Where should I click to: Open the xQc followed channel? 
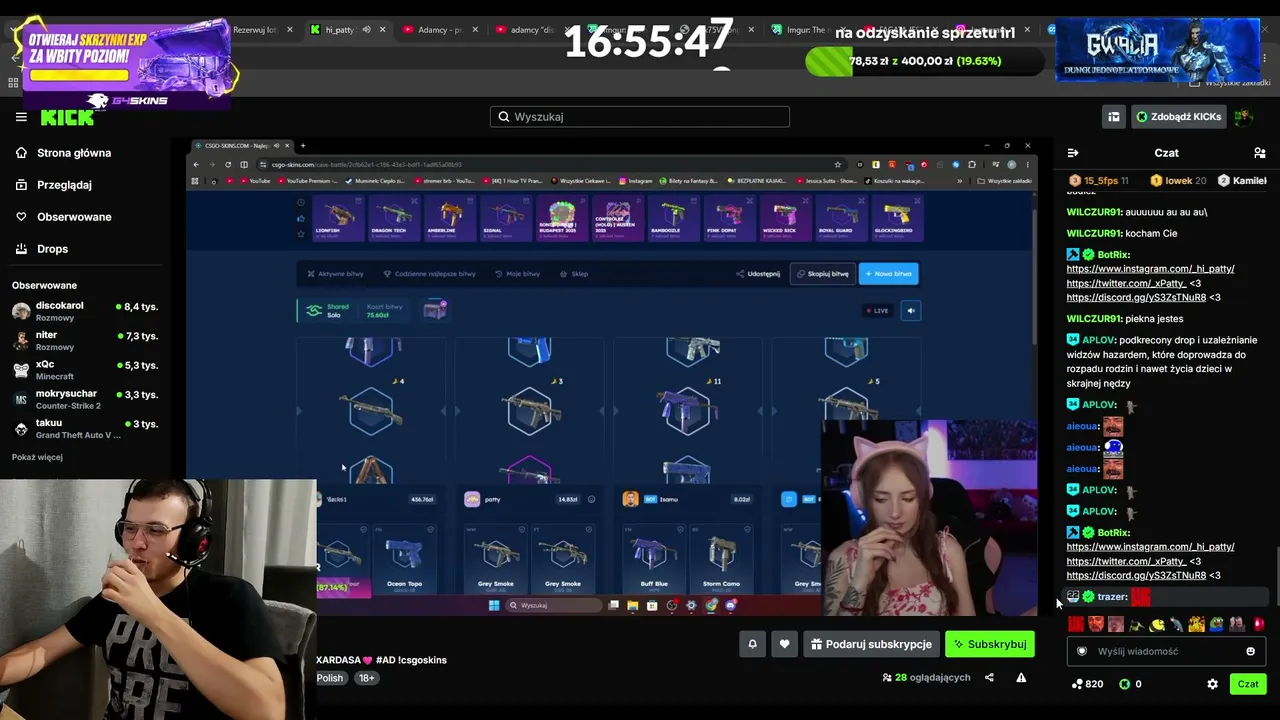[86, 370]
